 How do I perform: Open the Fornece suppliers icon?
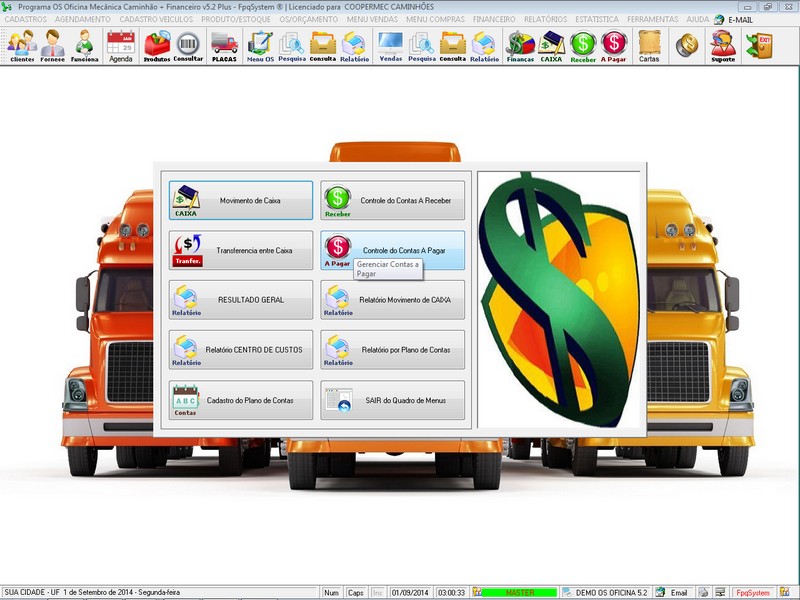click(x=53, y=46)
